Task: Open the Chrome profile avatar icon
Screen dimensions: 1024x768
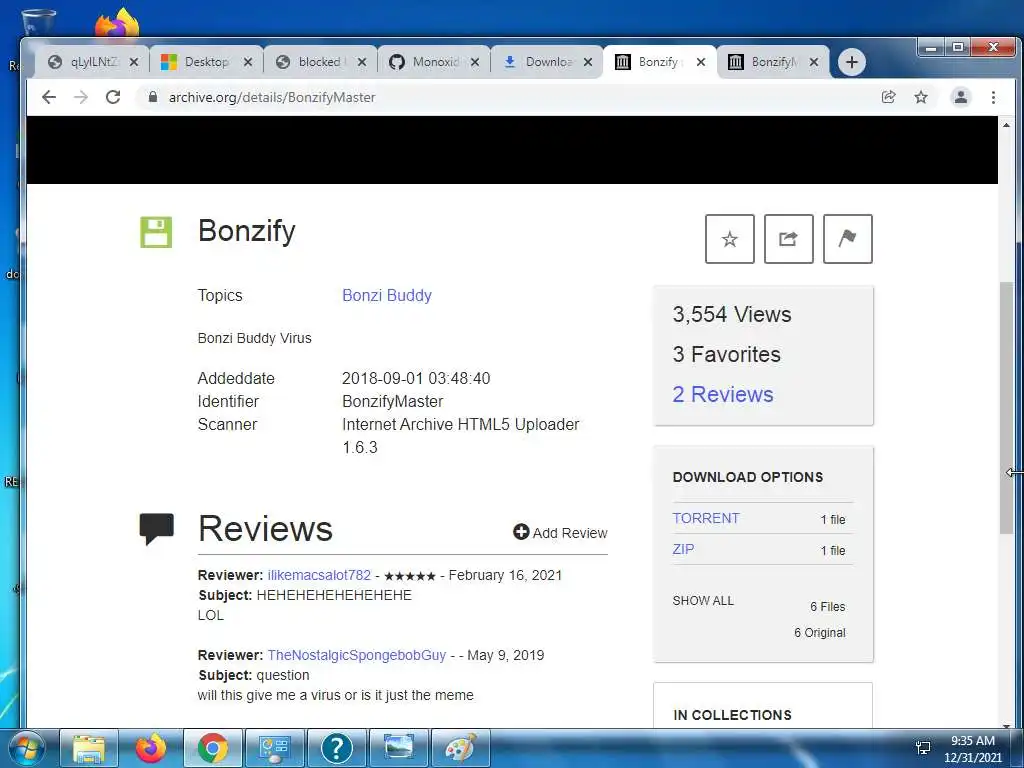Action: [961, 97]
